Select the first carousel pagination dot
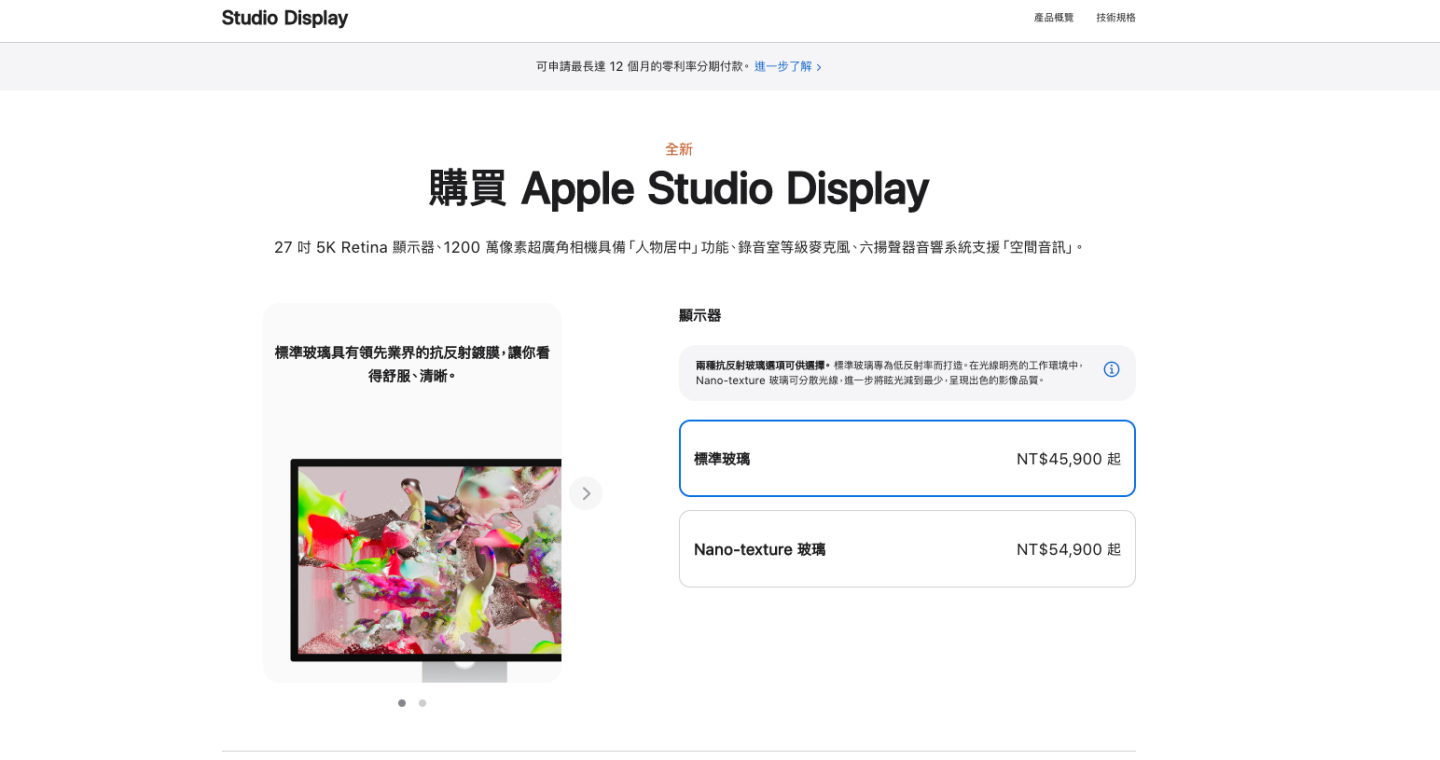Screen dimensions: 1440x760 tap(402, 703)
